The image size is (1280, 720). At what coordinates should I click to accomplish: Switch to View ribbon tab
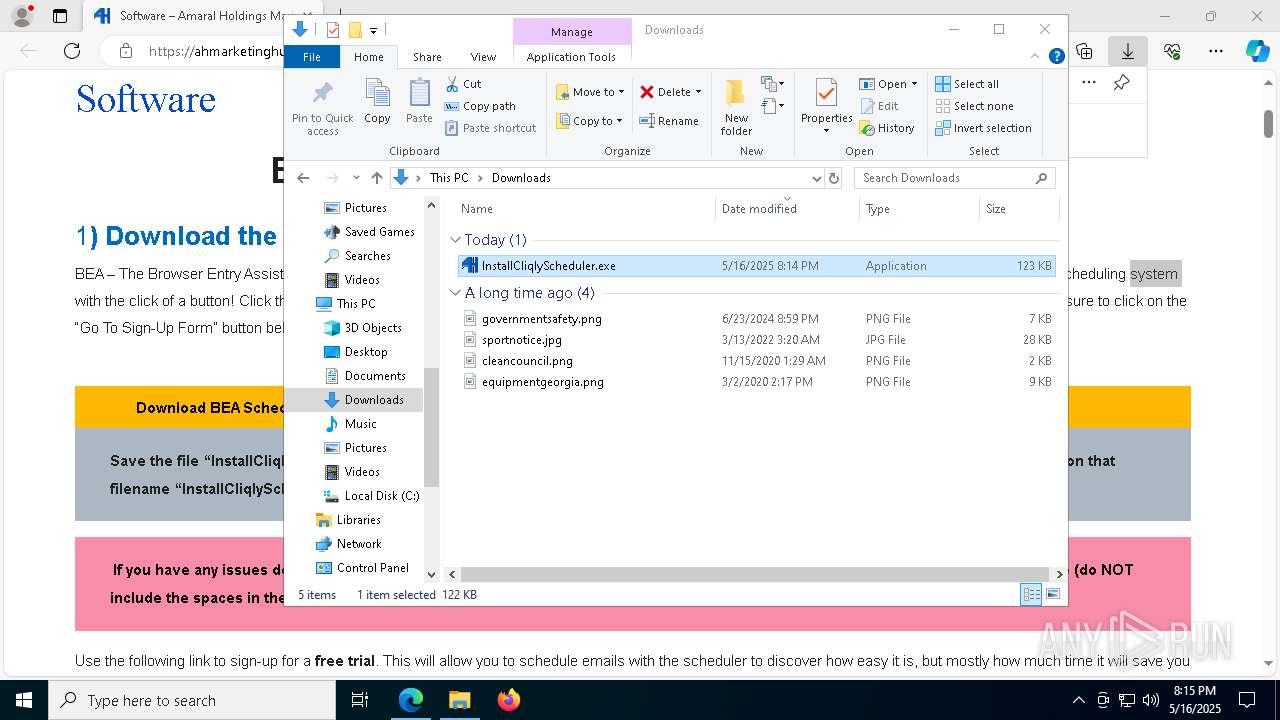pos(483,57)
